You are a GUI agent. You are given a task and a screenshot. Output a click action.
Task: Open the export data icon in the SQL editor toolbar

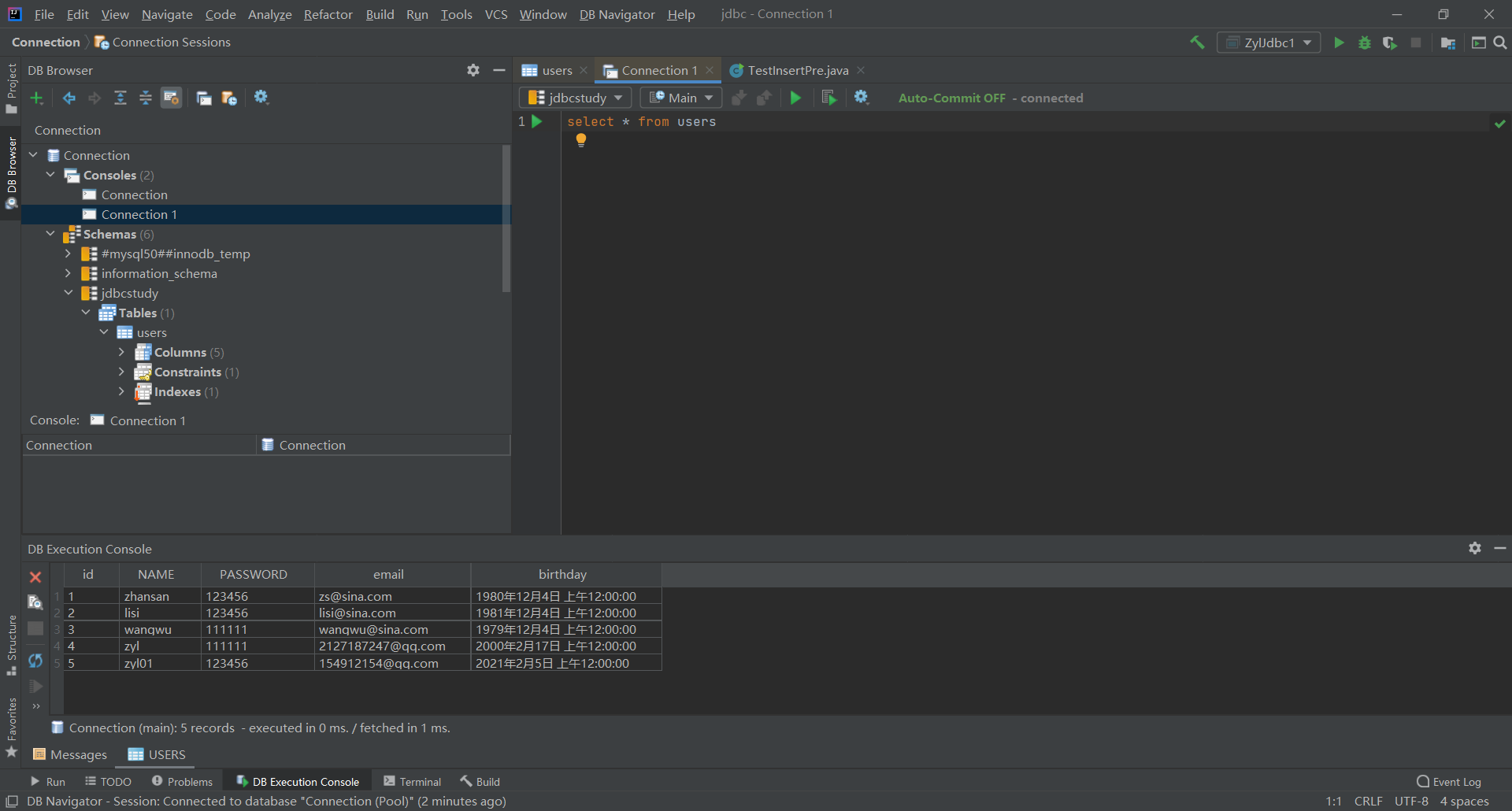click(x=828, y=97)
